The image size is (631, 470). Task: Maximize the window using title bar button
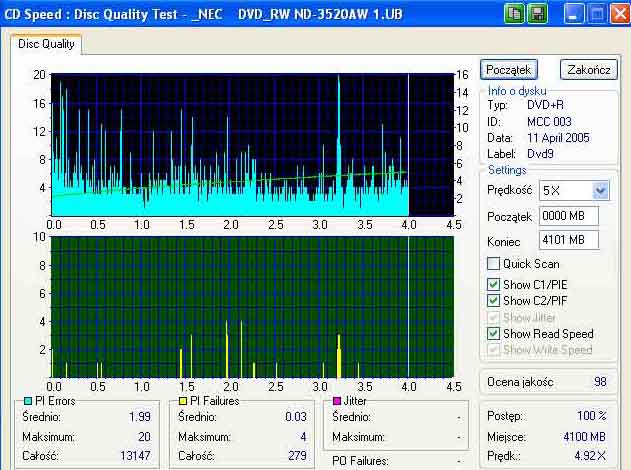[x=597, y=14]
